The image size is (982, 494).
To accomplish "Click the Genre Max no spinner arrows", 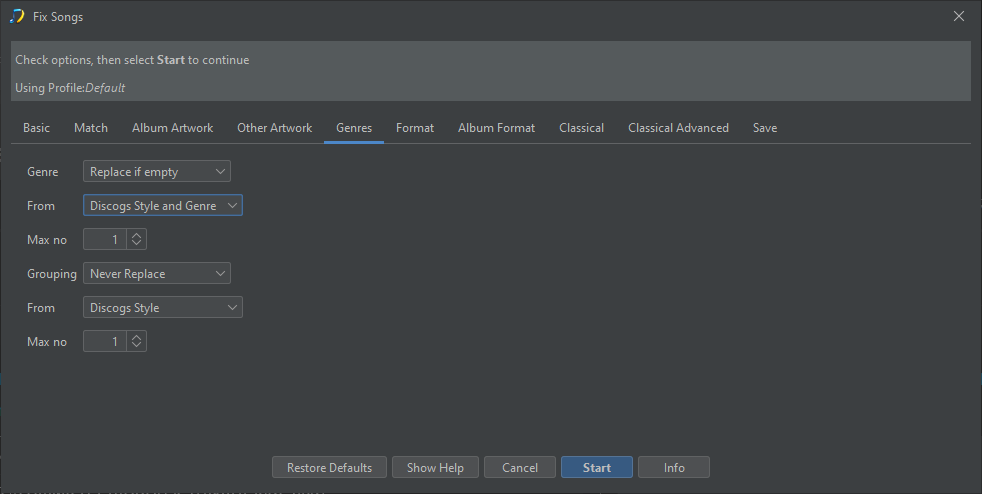I will [138, 240].
